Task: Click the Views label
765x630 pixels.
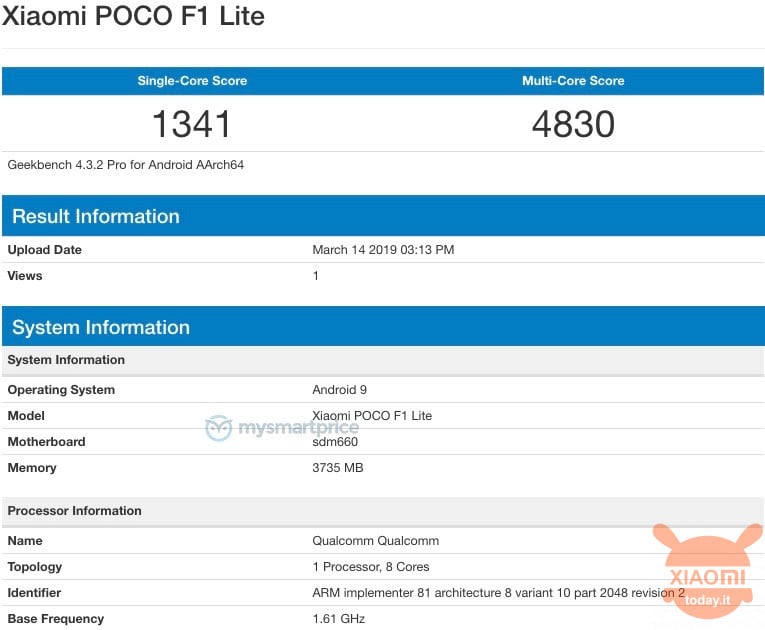Action: point(25,276)
